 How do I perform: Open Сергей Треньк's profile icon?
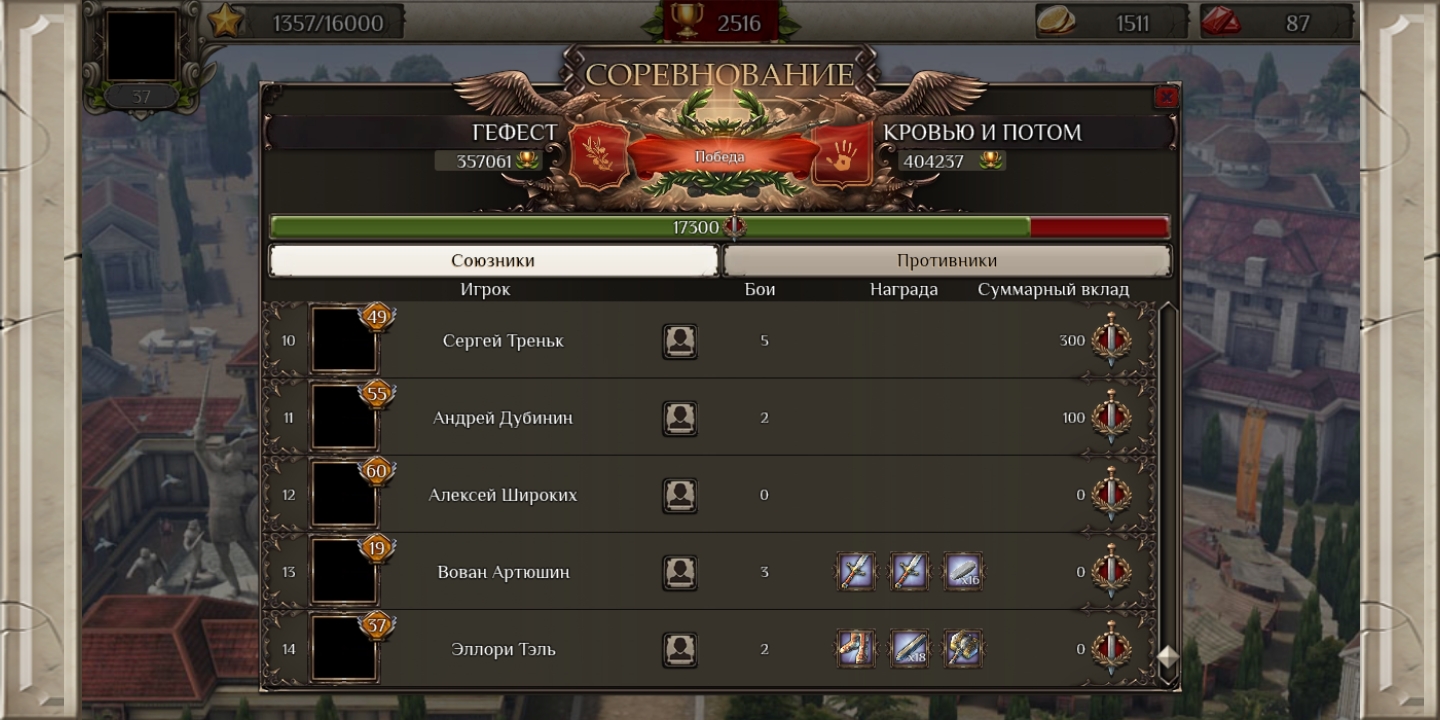pyautogui.click(x=680, y=341)
